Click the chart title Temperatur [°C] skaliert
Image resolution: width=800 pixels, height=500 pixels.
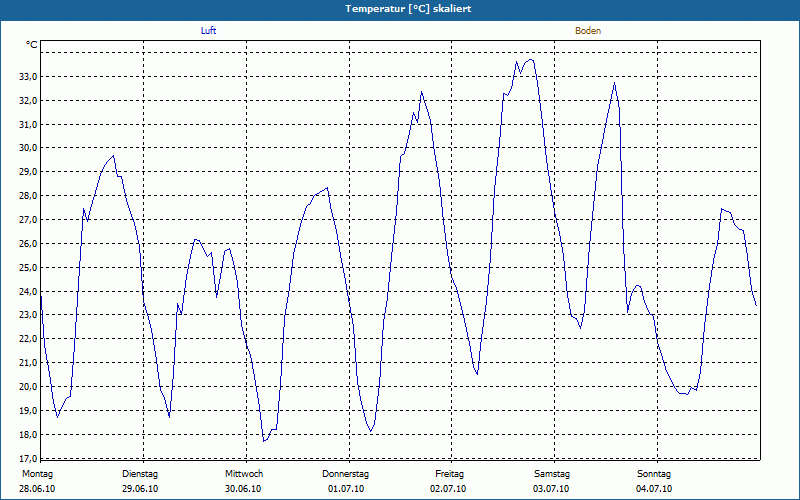[408, 9]
